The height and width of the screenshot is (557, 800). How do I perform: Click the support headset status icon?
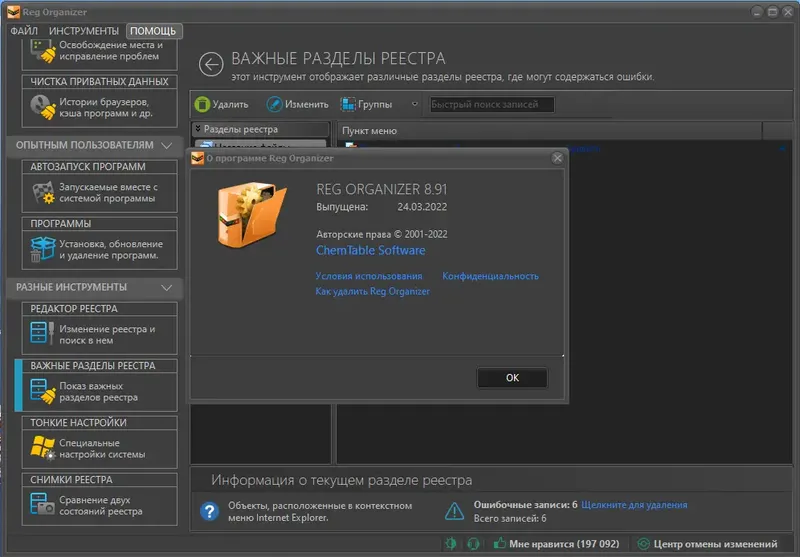(x=473, y=544)
